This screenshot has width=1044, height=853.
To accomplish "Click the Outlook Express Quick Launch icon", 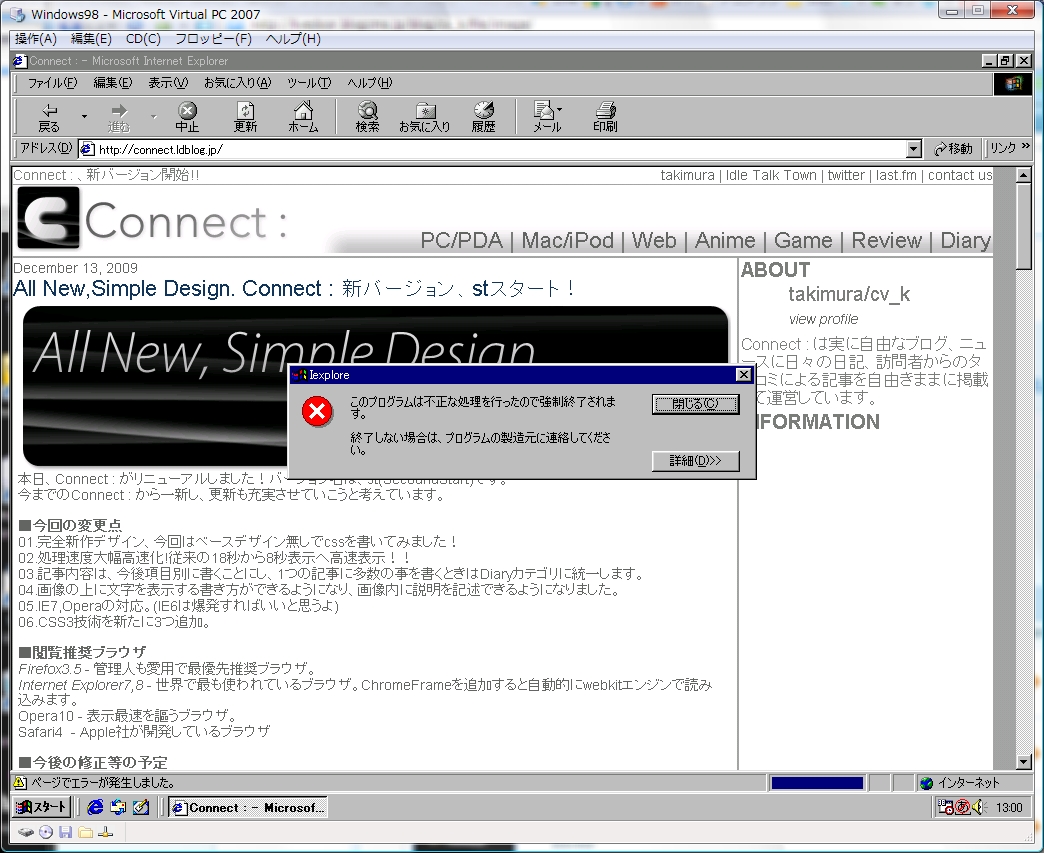I will click(x=118, y=808).
